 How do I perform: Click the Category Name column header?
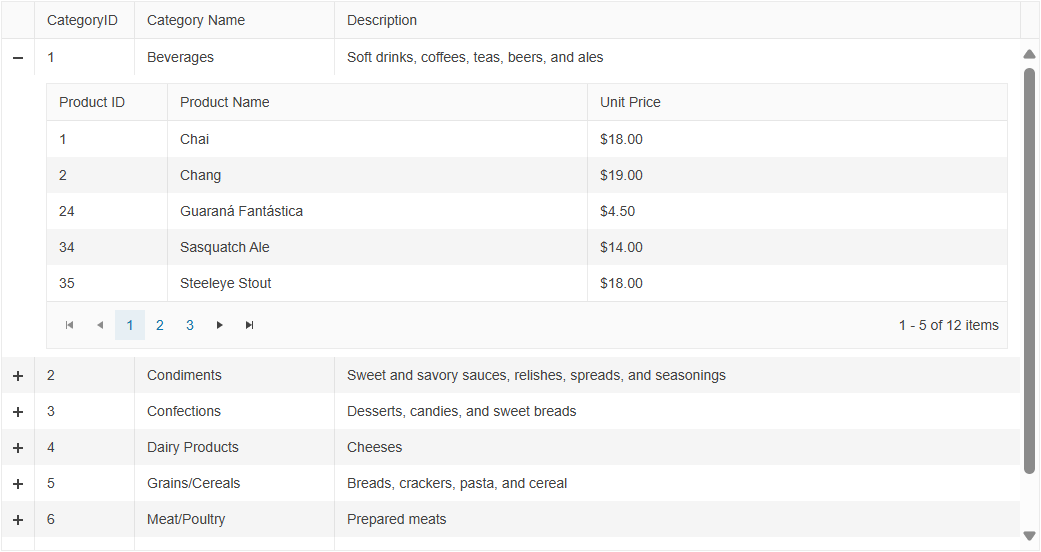[x=196, y=20]
